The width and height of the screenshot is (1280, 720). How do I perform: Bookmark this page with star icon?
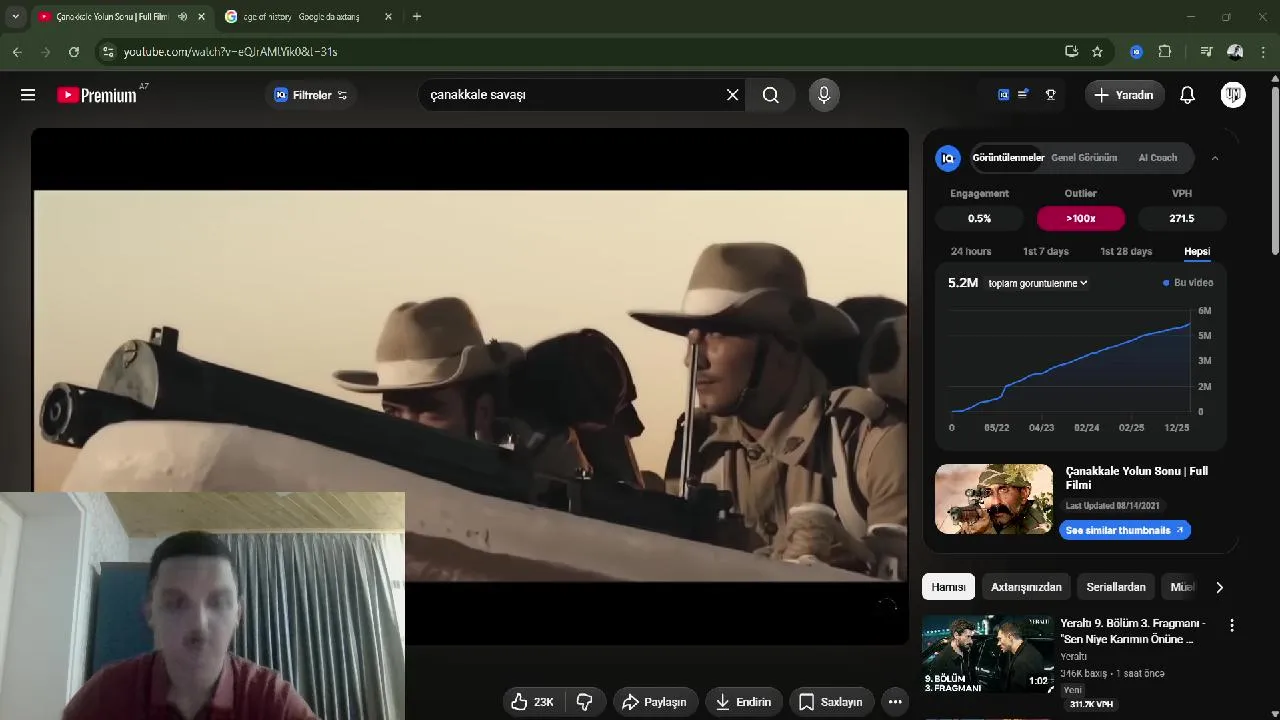(x=1097, y=52)
